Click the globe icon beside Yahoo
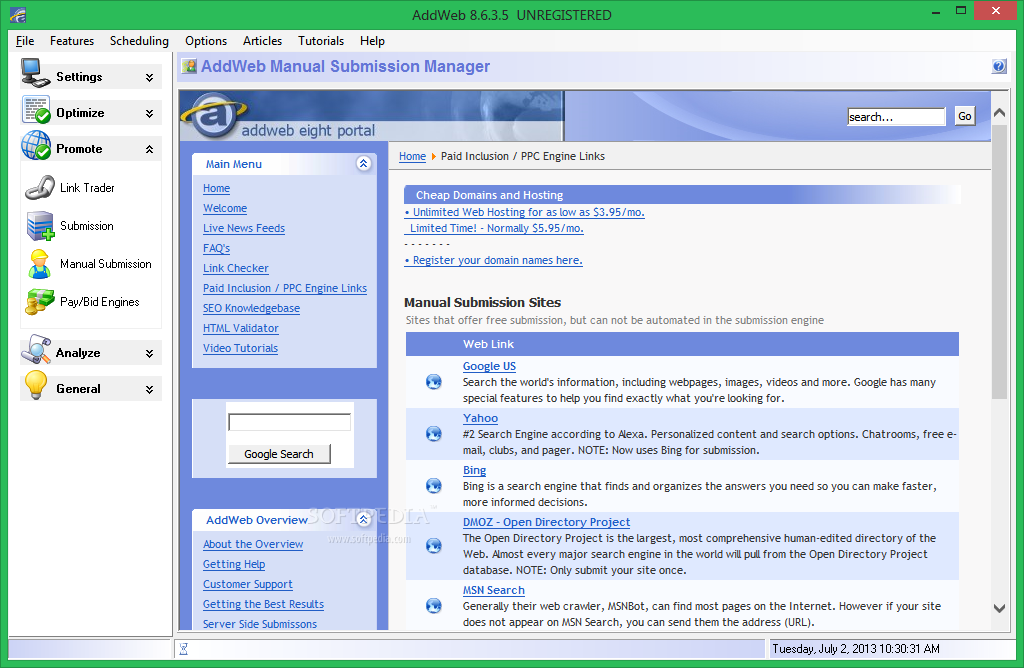 (x=434, y=434)
